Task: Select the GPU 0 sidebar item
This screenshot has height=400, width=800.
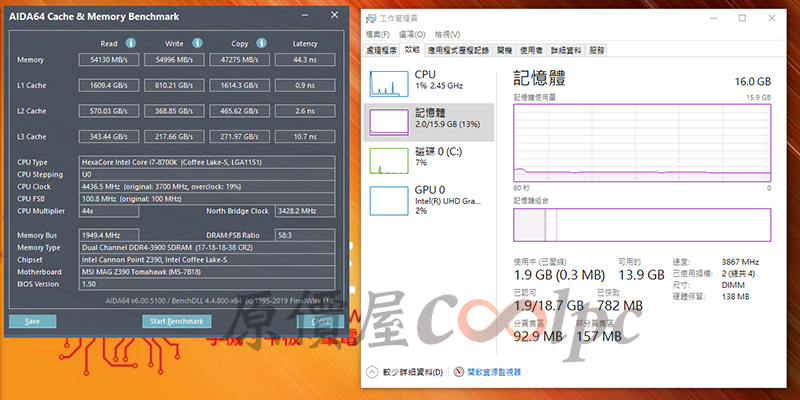Action: tap(429, 200)
